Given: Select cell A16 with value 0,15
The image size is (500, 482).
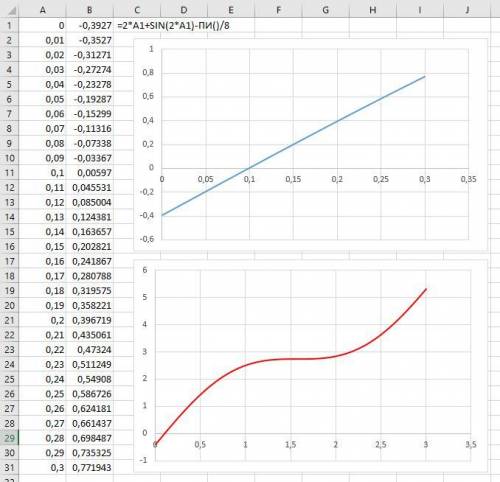Looking at the screenshot, I should click(x=42, y=246).
